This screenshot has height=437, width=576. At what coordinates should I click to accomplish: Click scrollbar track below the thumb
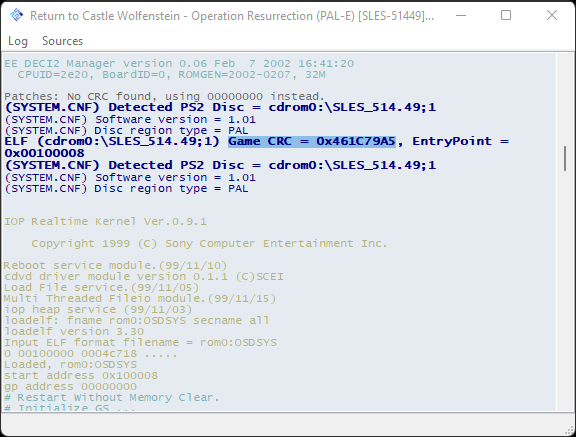tap(565, 290)
